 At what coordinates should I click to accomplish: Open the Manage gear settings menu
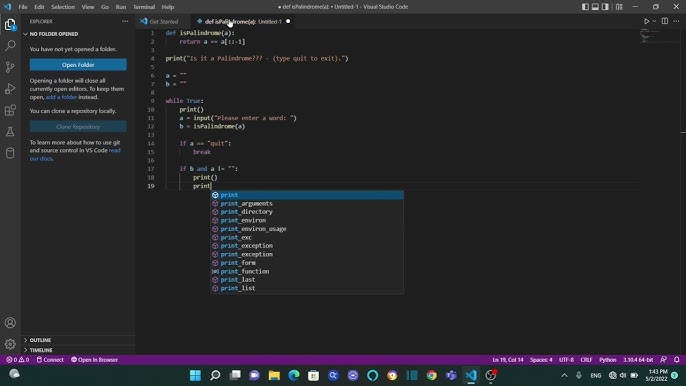(x=10, y=344)
